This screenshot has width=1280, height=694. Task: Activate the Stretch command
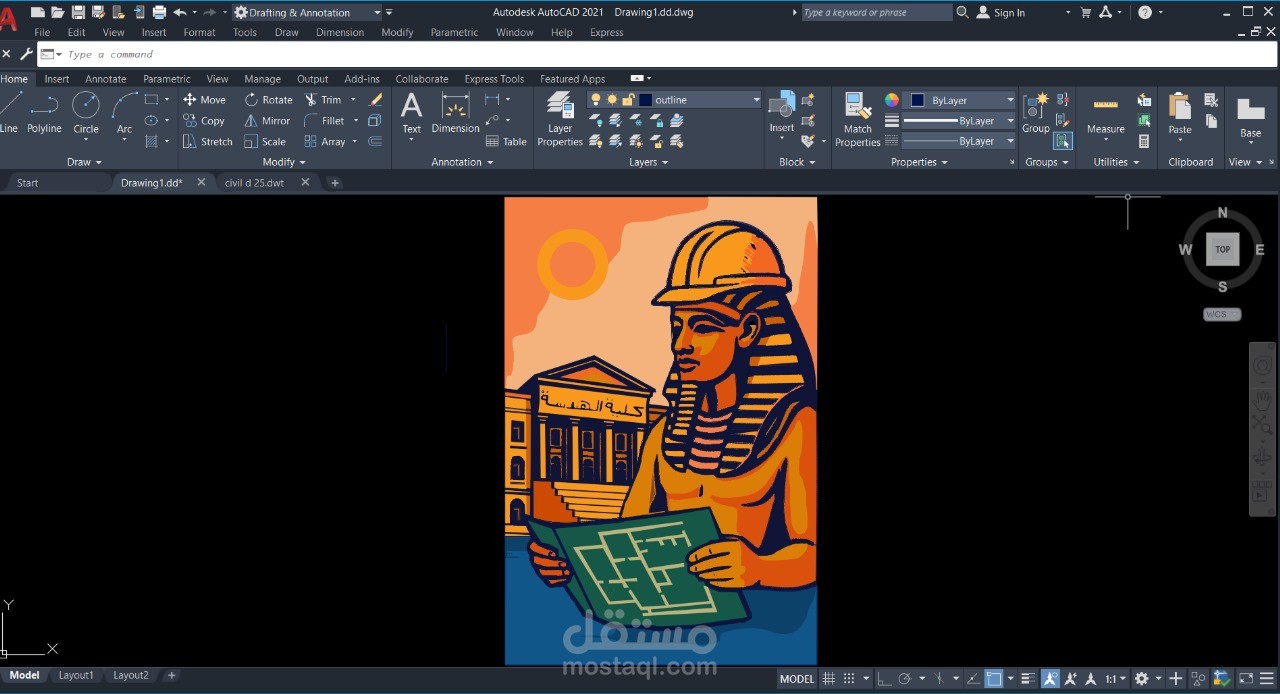point(207,142)
